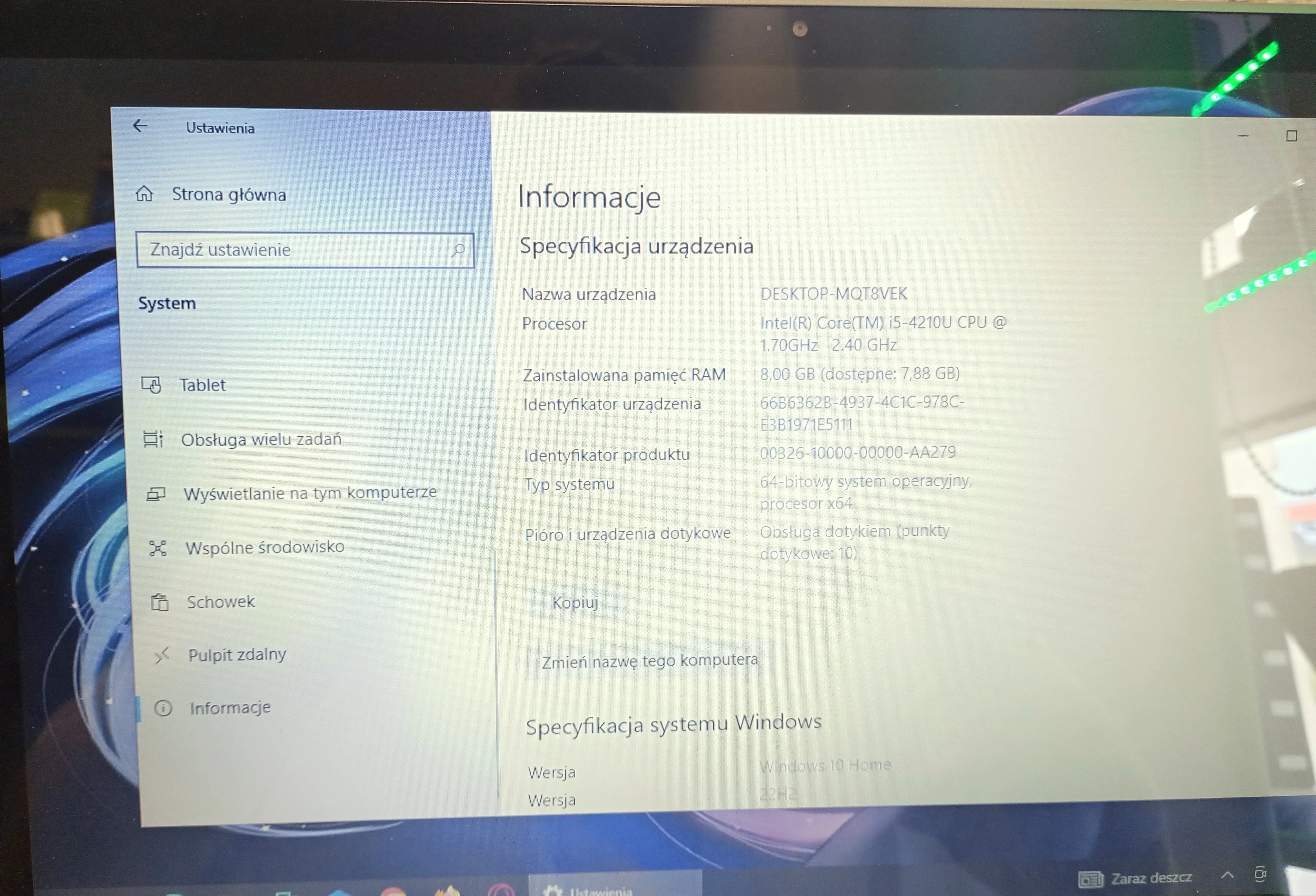Focus the Znajdź ustawienie search field

point(305,250)
